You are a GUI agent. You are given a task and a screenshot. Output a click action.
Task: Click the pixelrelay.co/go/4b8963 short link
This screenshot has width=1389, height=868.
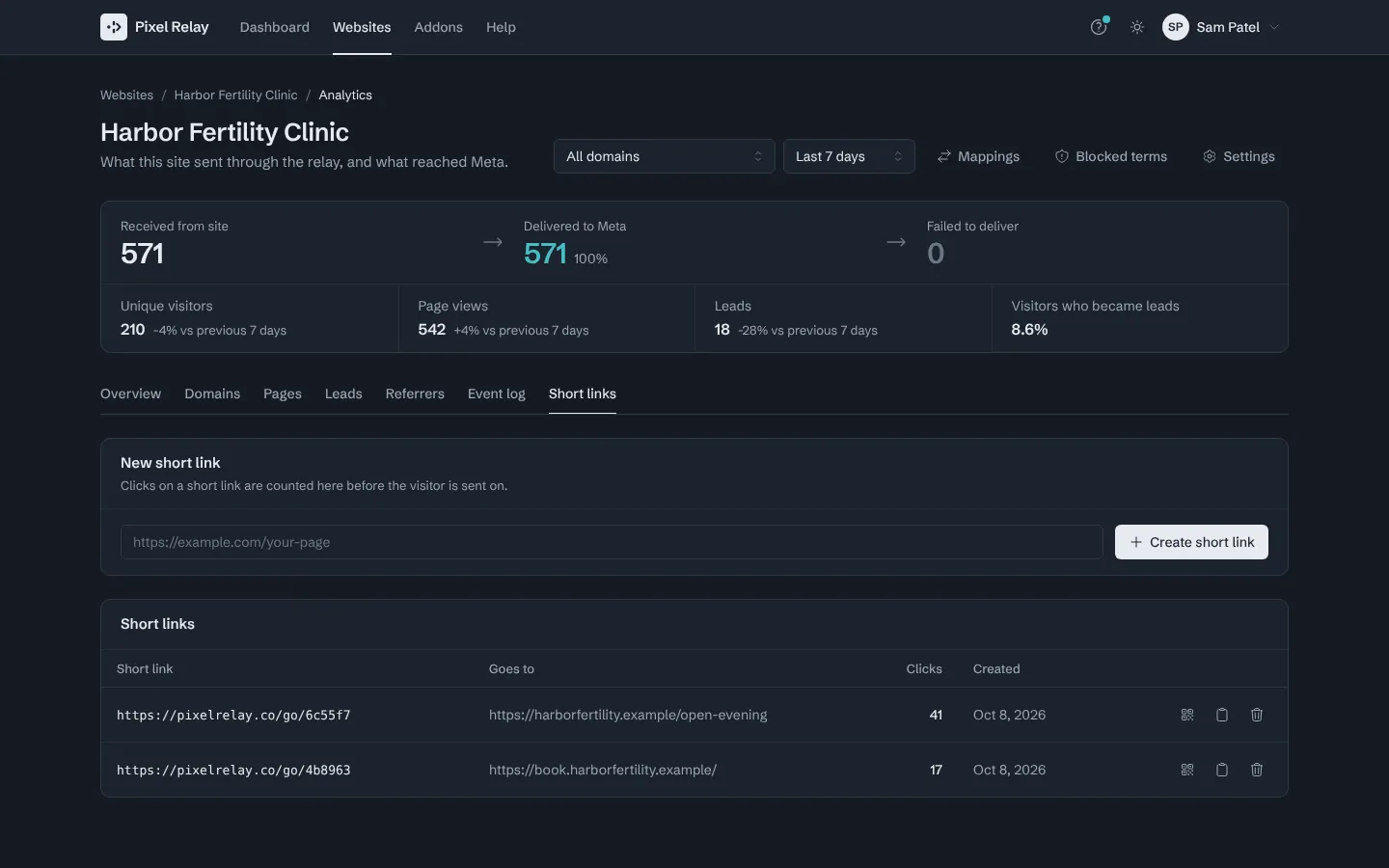233,770
